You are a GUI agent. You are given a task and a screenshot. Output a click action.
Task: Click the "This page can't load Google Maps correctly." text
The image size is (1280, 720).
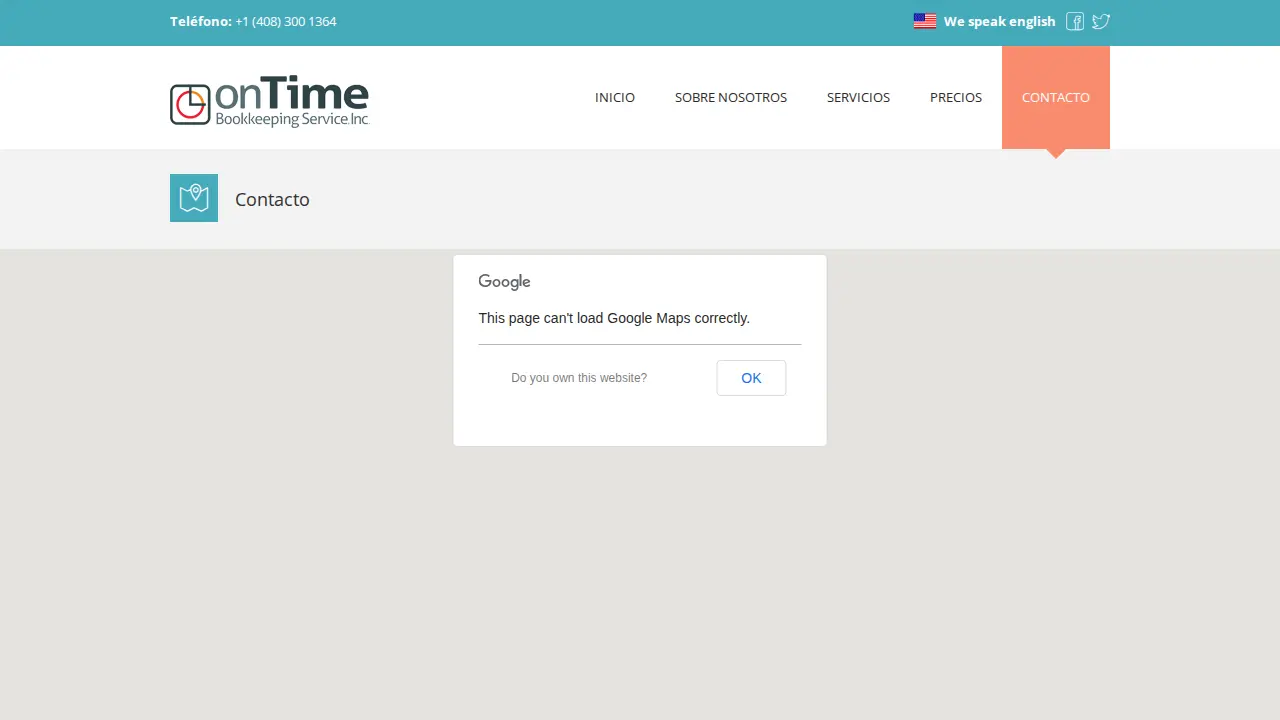[x=614, y=318]
